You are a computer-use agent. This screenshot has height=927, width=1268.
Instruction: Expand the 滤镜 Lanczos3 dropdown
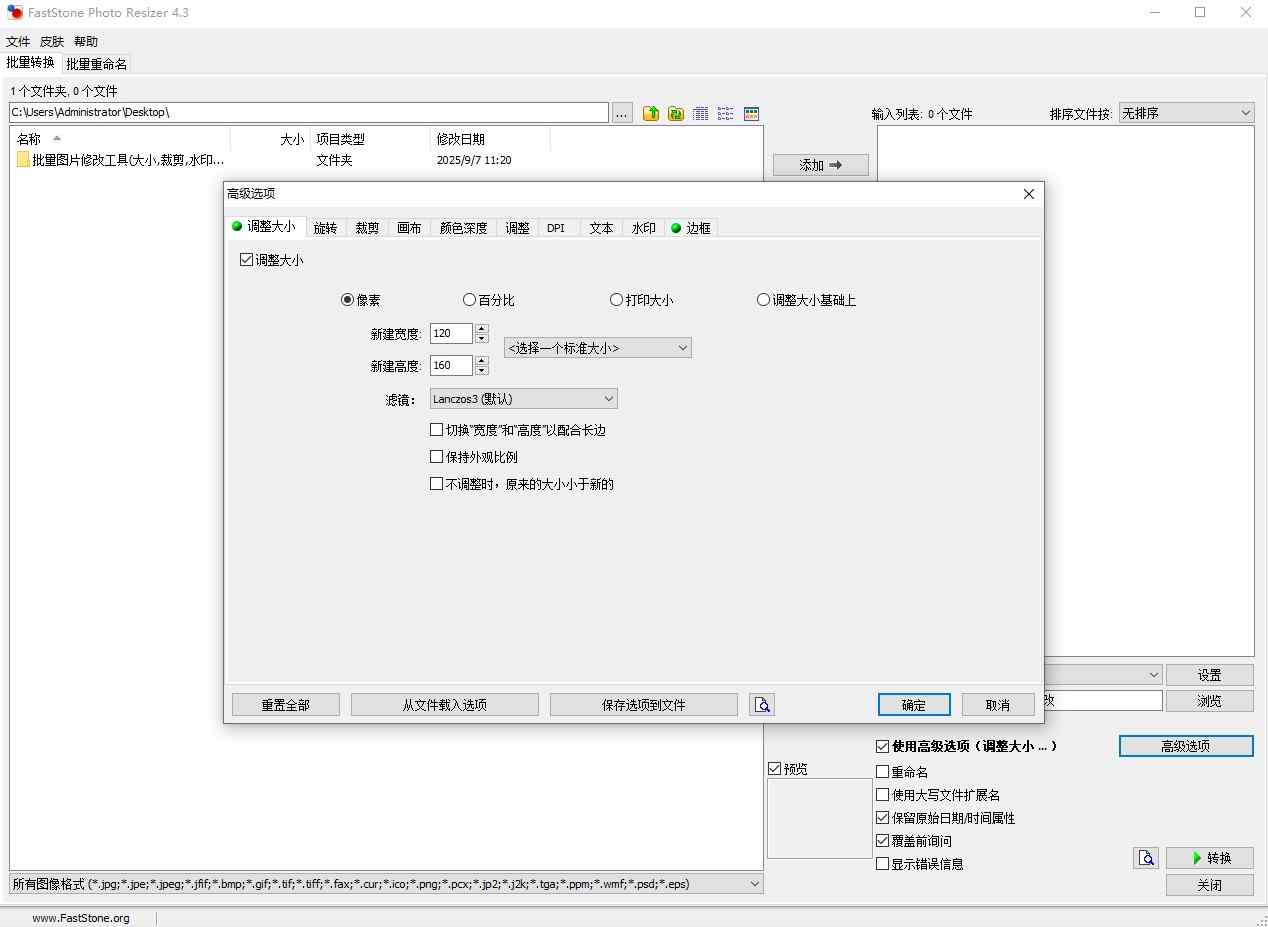click(x=523, y=399)
